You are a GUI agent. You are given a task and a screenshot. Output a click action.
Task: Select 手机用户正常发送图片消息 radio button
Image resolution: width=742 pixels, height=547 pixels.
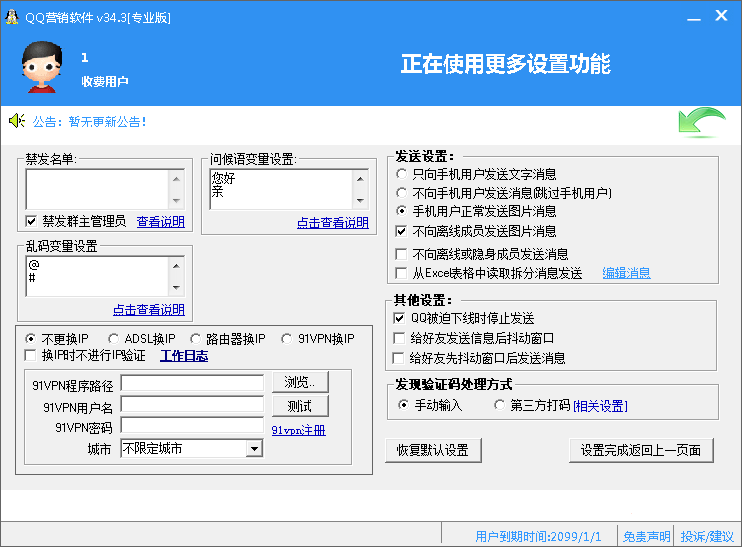coord(401,211)
